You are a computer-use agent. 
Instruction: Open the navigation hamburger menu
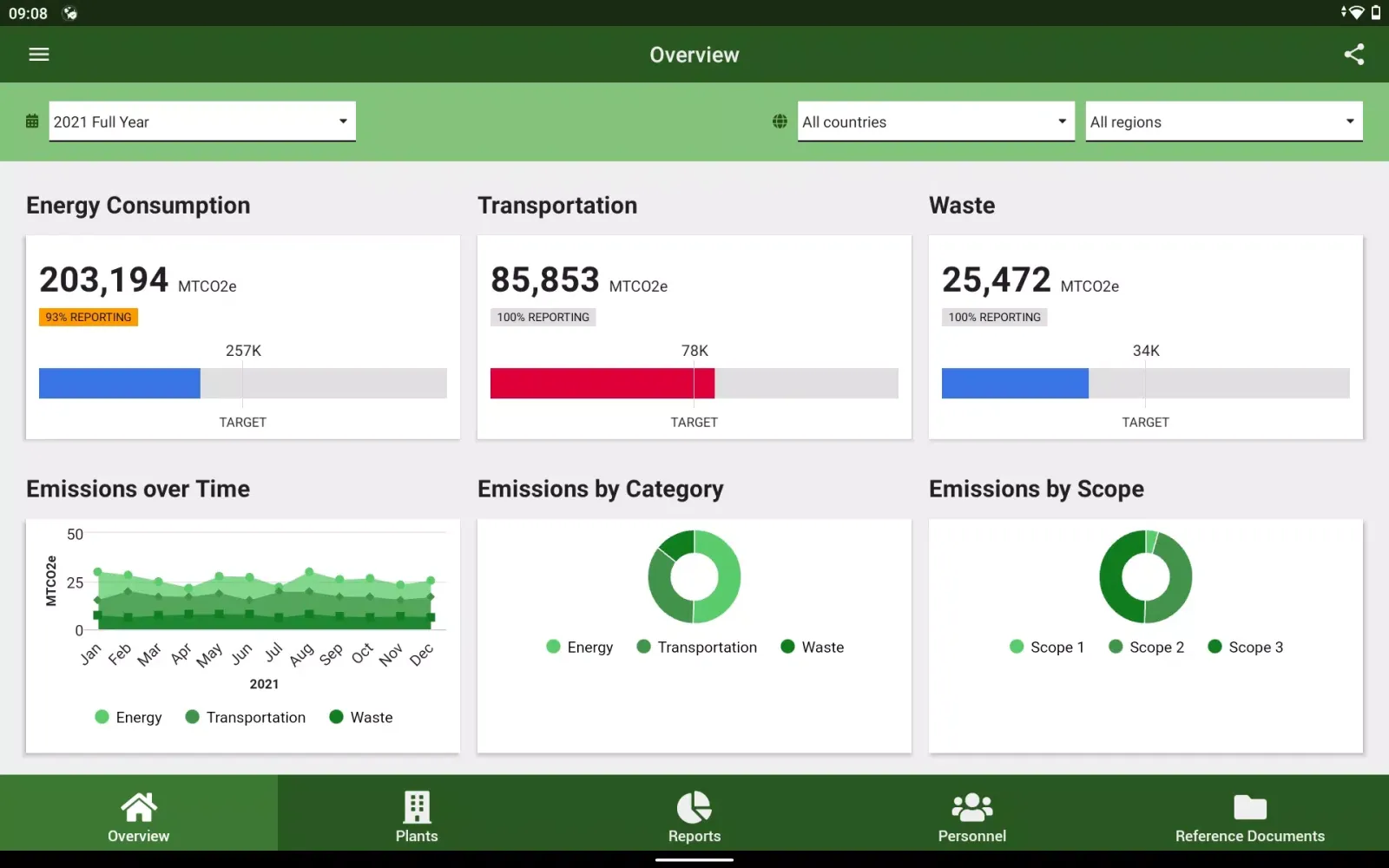pos(39,54)
